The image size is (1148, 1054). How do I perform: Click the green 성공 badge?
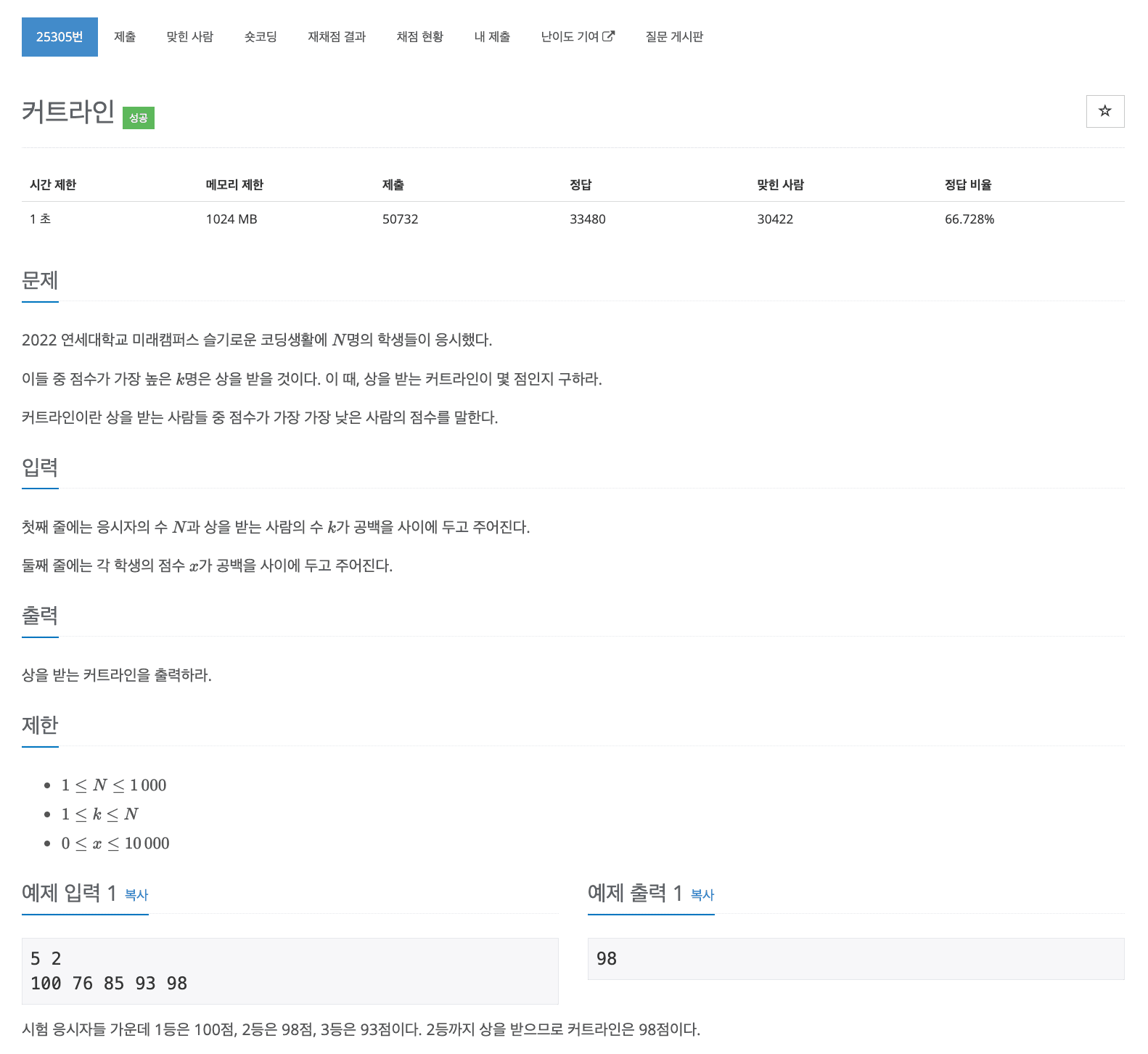pos(139,118)
